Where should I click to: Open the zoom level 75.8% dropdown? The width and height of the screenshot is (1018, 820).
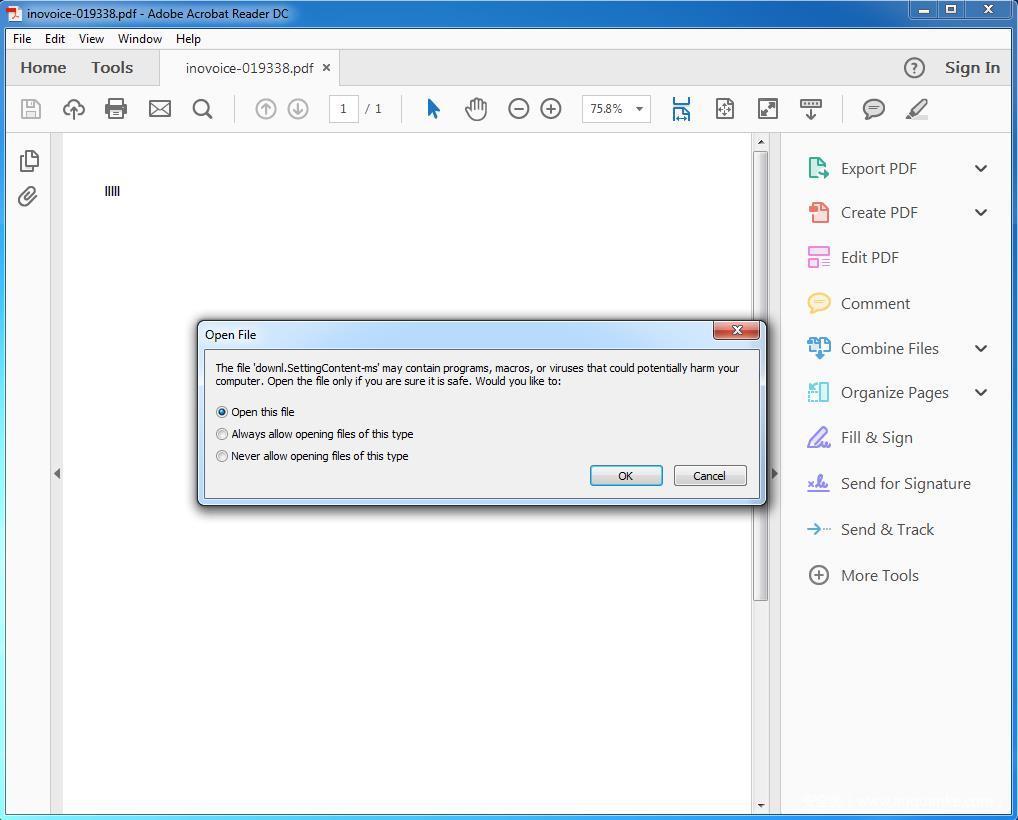(639, 109)
